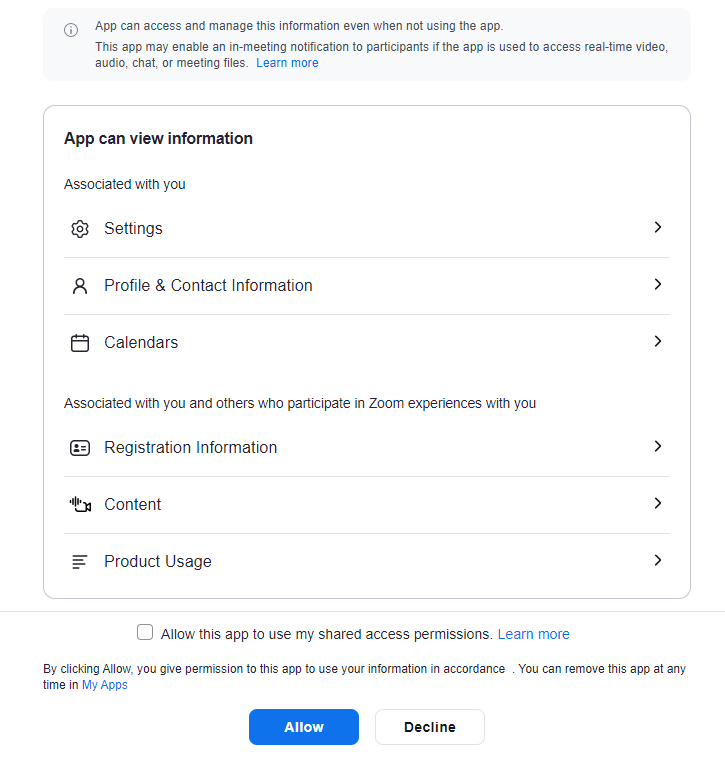725x757 pixels.
Task: Open the Content permission row label
Action: pos(133,505)
